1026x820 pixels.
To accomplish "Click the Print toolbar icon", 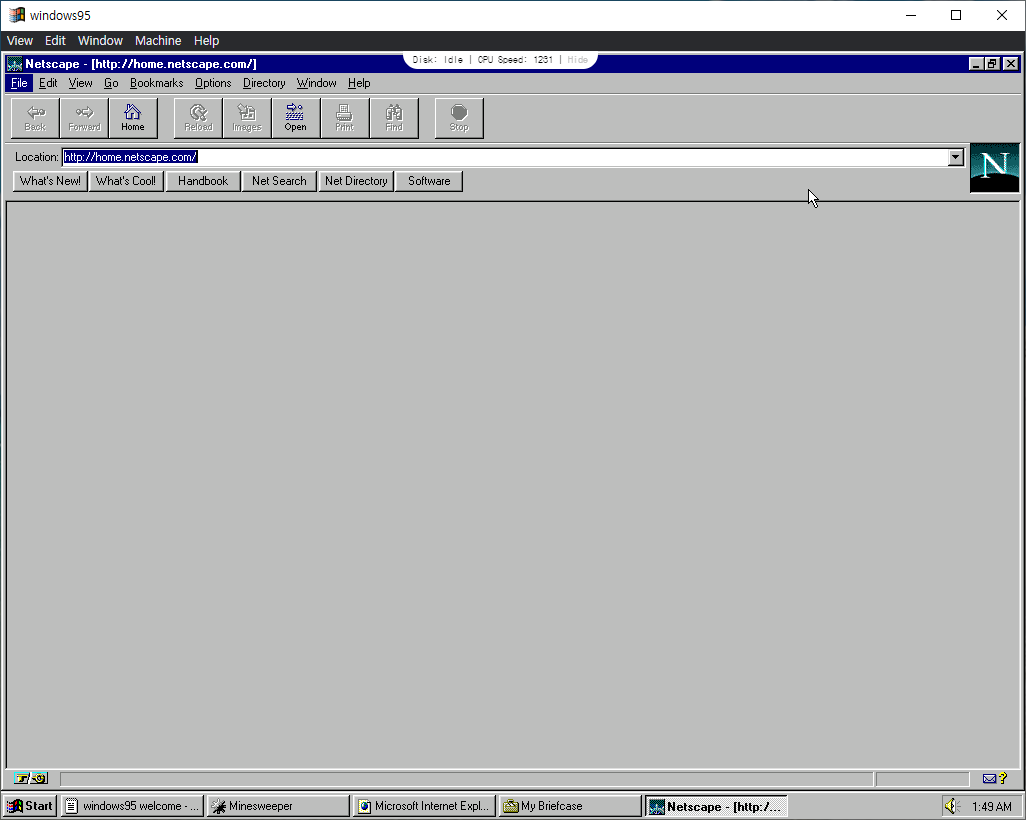I will click(x=345, y=118).
